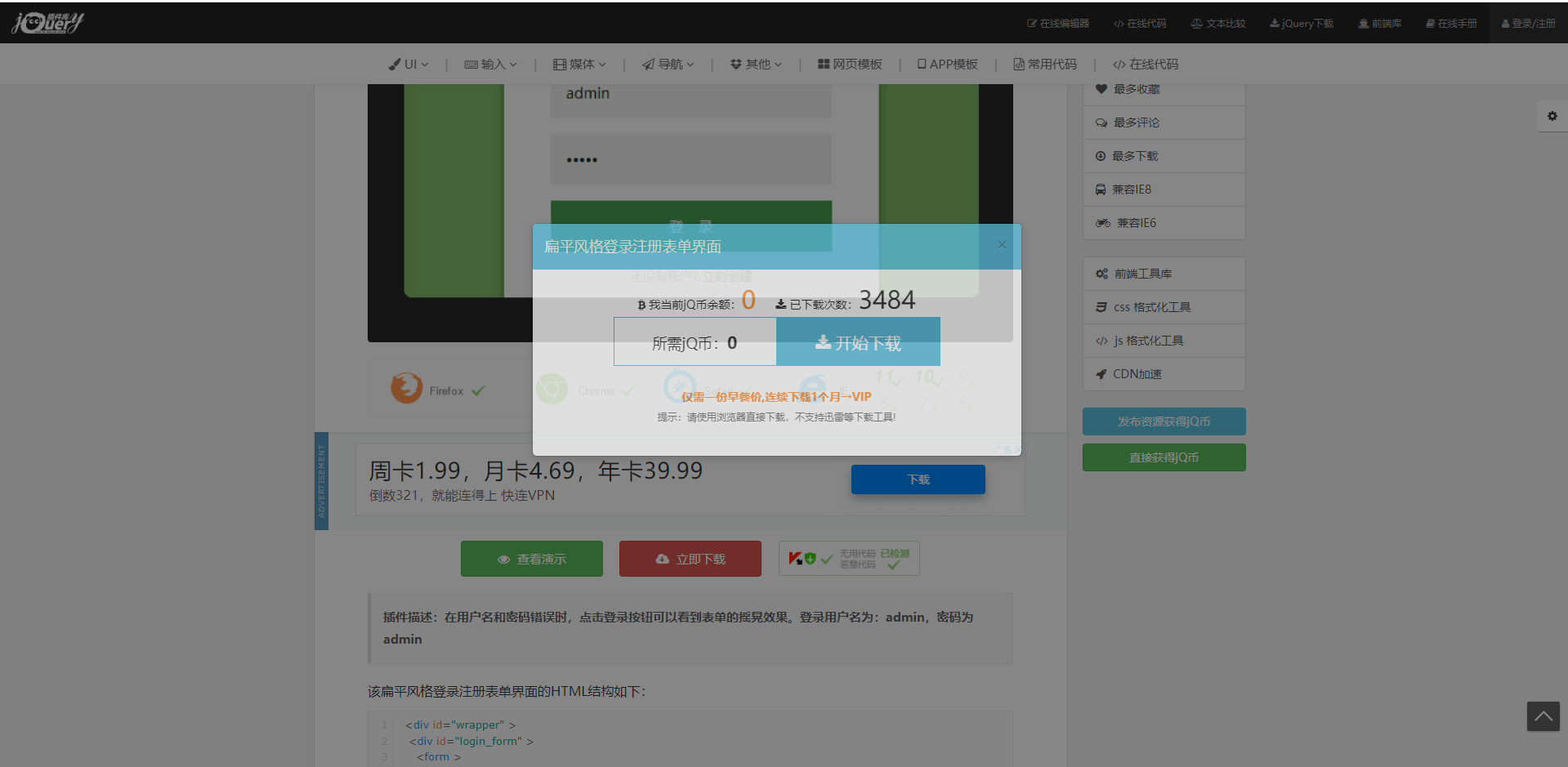
Task: Click the gears icon beside 前端工具库
Action: [1102, 274]
